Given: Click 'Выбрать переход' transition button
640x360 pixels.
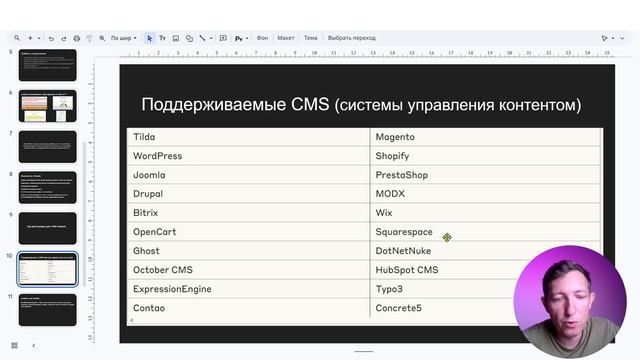Looking at the screenshot, I should coord(351,38).
